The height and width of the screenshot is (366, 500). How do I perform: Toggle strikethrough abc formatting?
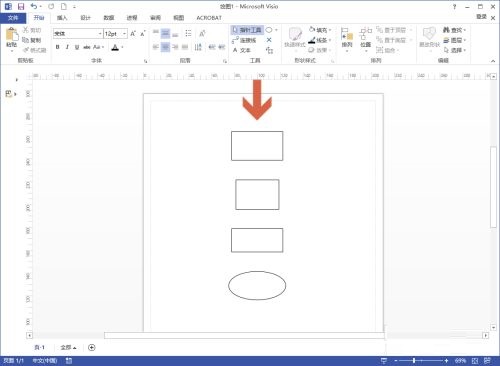click(x=87, y=47)
